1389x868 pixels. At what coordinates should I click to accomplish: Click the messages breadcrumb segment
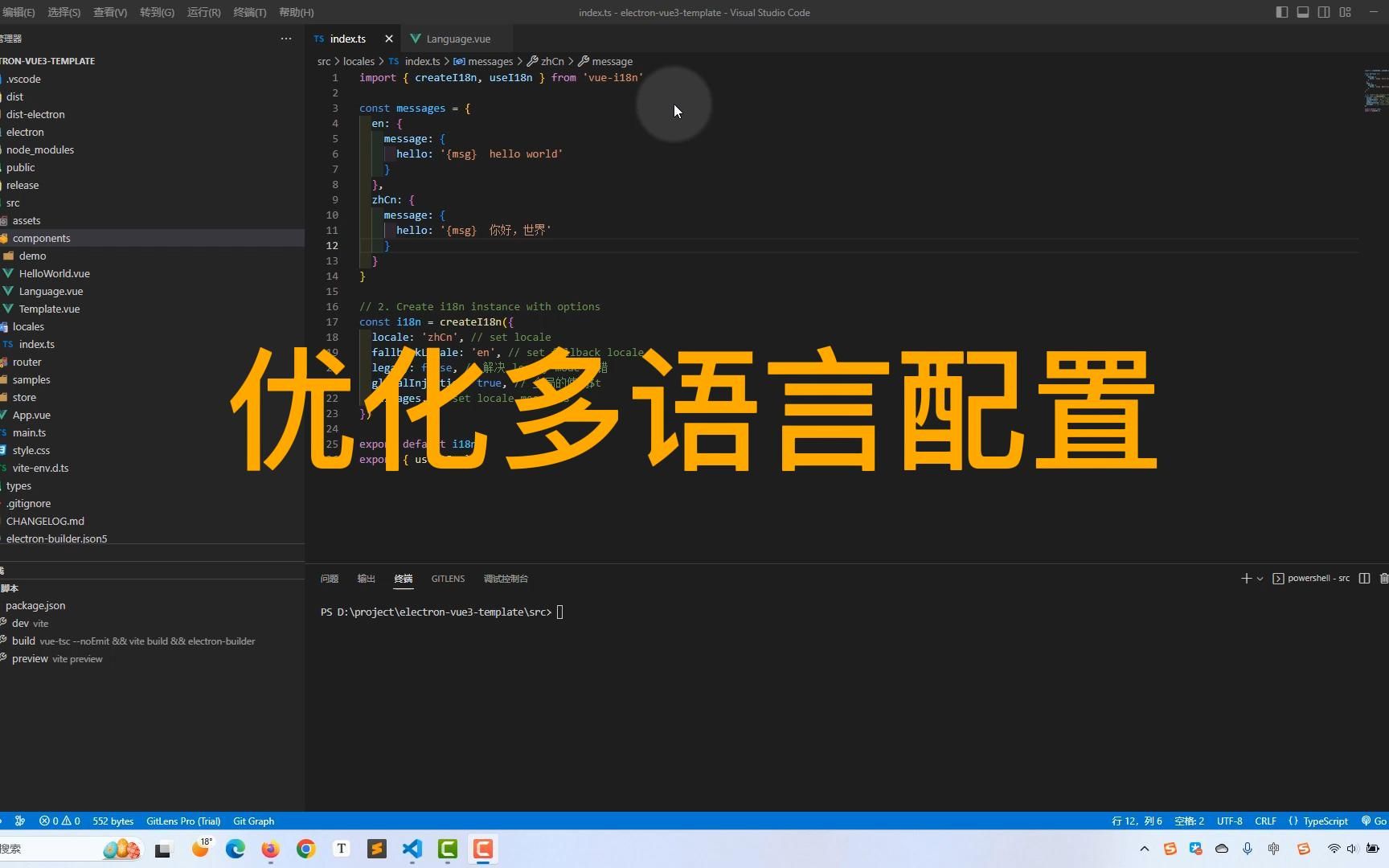point(483,61)
